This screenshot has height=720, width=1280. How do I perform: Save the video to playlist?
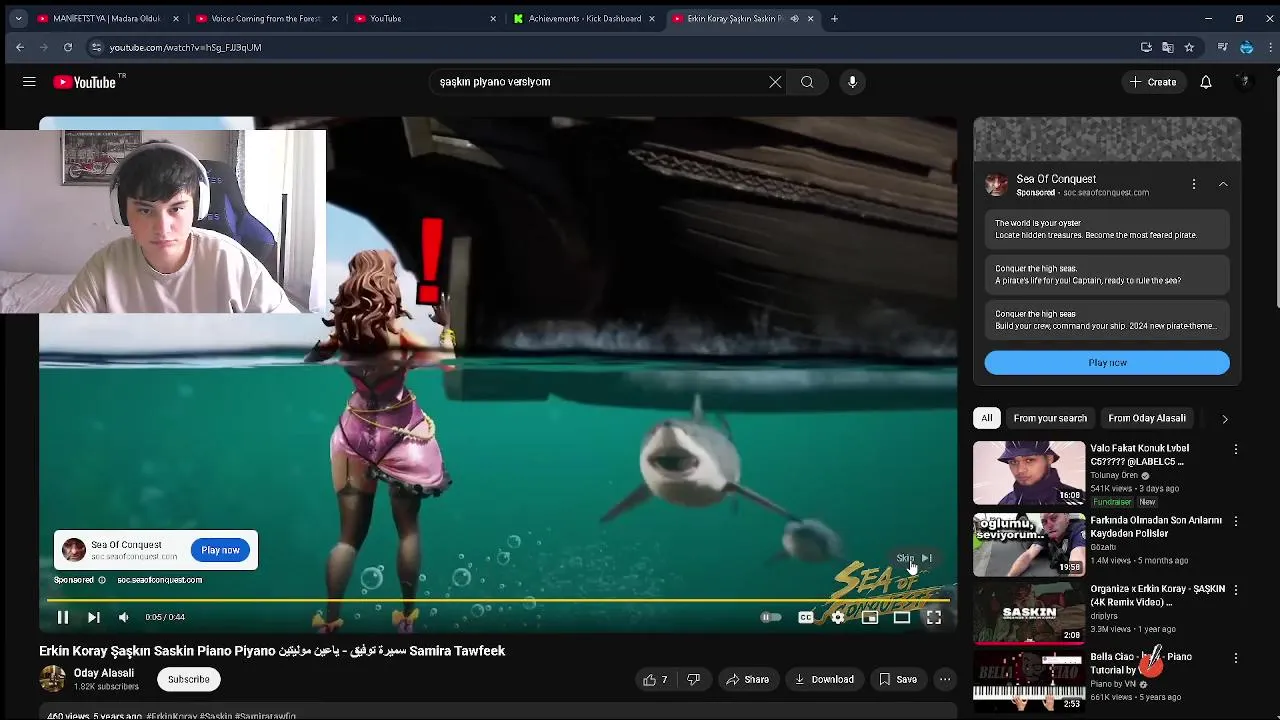[x=897, y=680]
